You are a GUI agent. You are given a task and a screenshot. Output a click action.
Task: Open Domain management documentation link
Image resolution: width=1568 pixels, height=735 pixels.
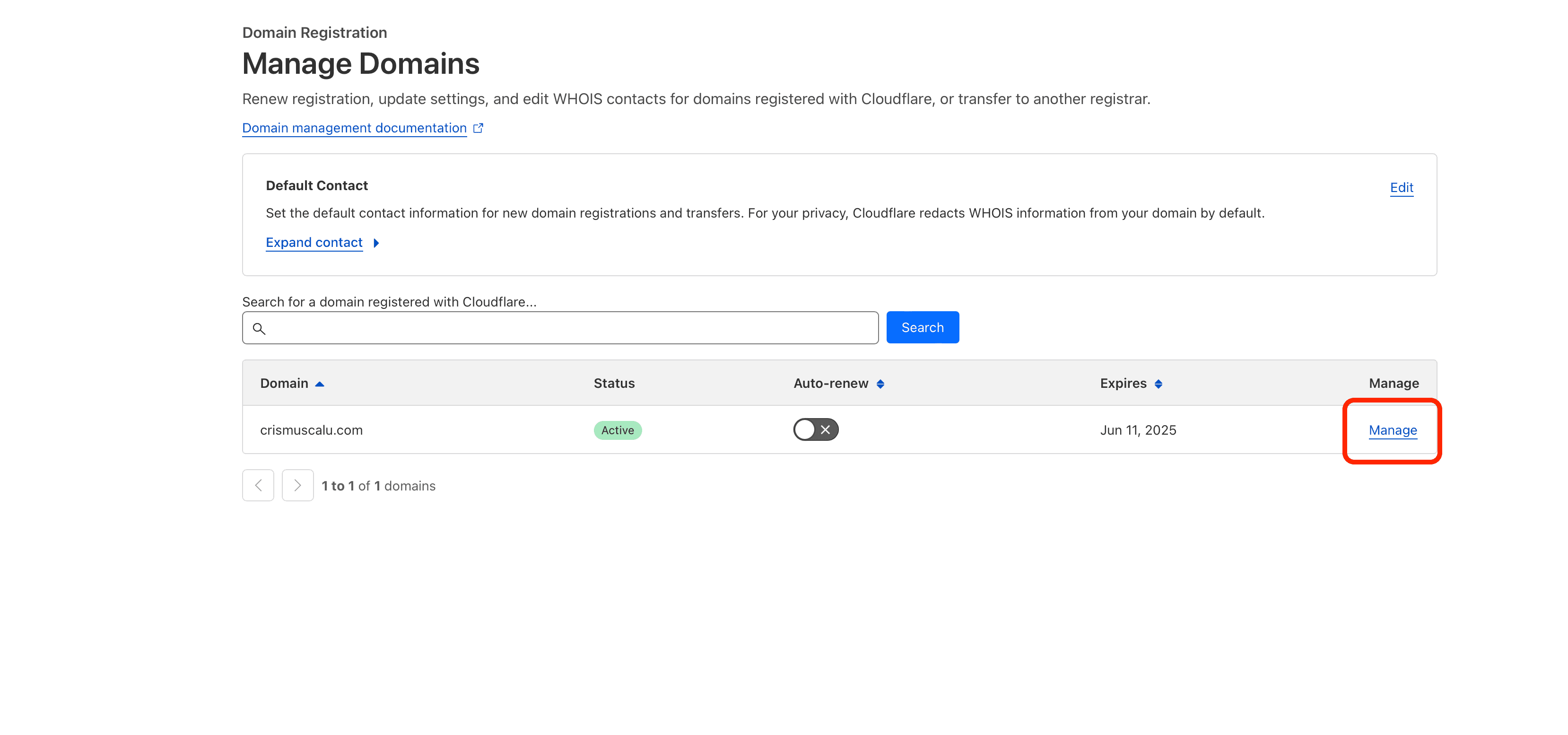pos(354,128)
